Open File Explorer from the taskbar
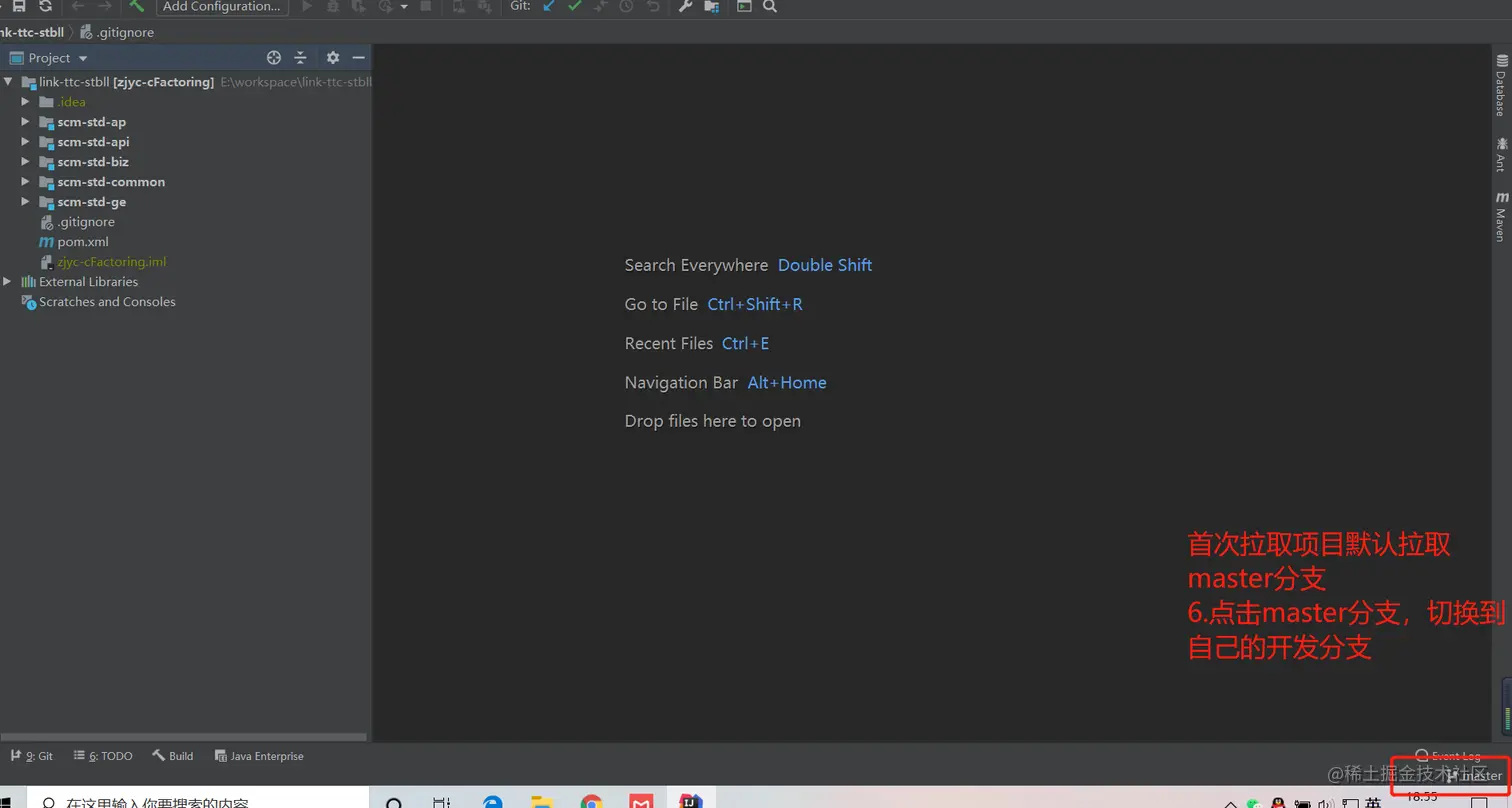1512x808 pixels. tap(542, 802)
